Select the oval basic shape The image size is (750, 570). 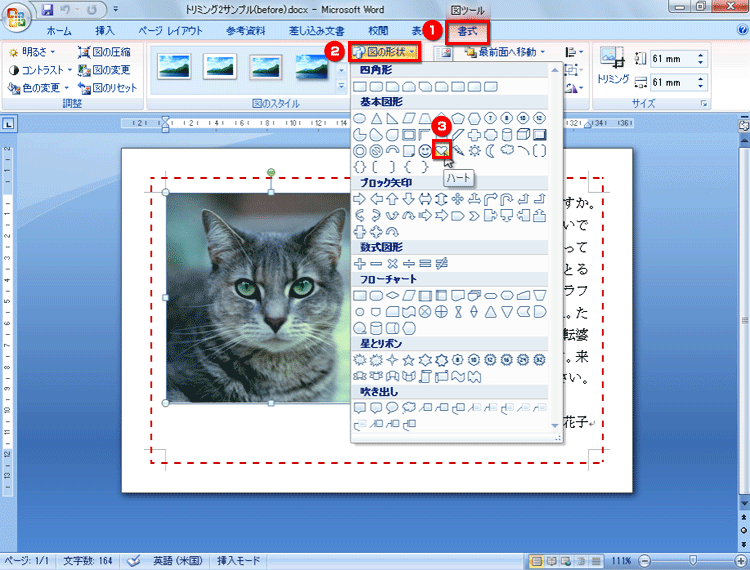[360, 118]
